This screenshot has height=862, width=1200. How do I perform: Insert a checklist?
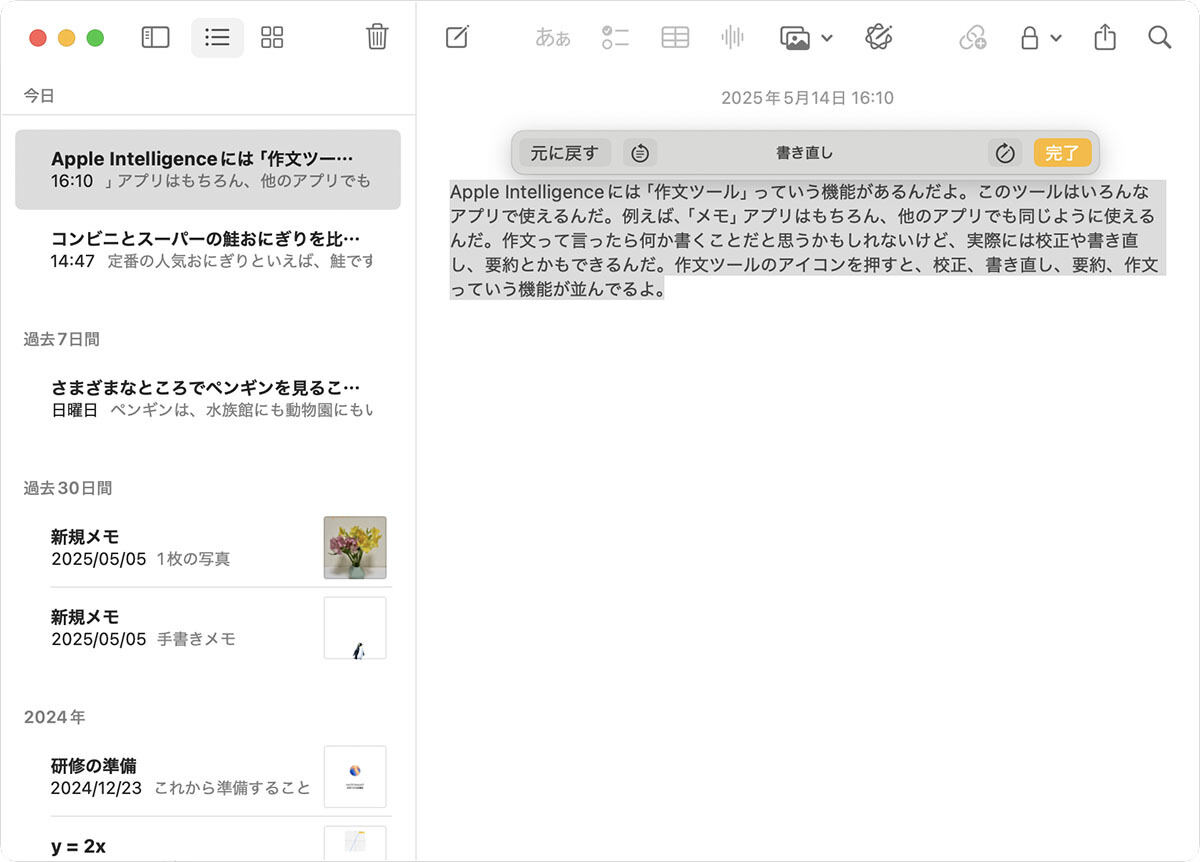(x=615, y=38)
